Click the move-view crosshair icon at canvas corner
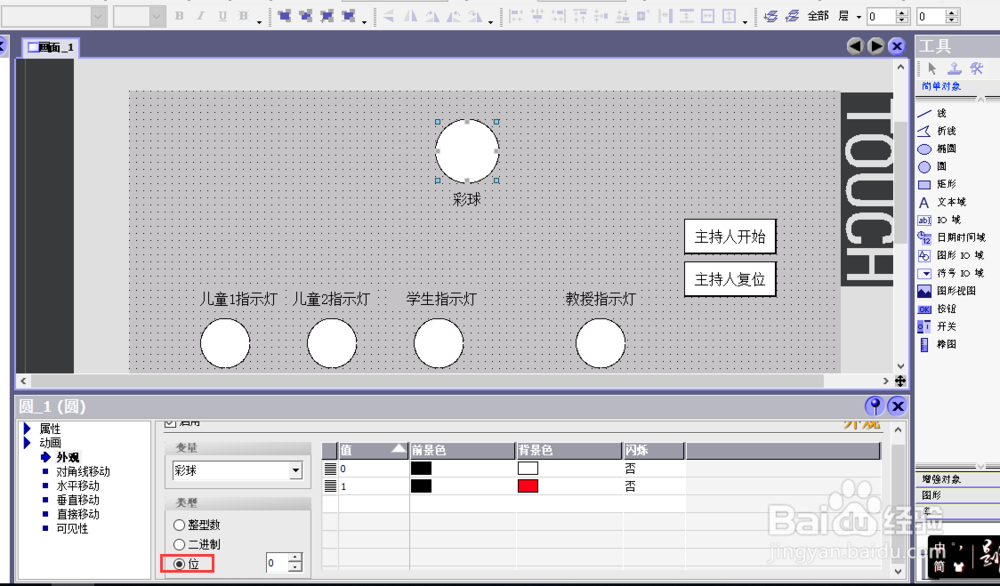This screenshot has height=586, width=1000. [x=900, y=381]
